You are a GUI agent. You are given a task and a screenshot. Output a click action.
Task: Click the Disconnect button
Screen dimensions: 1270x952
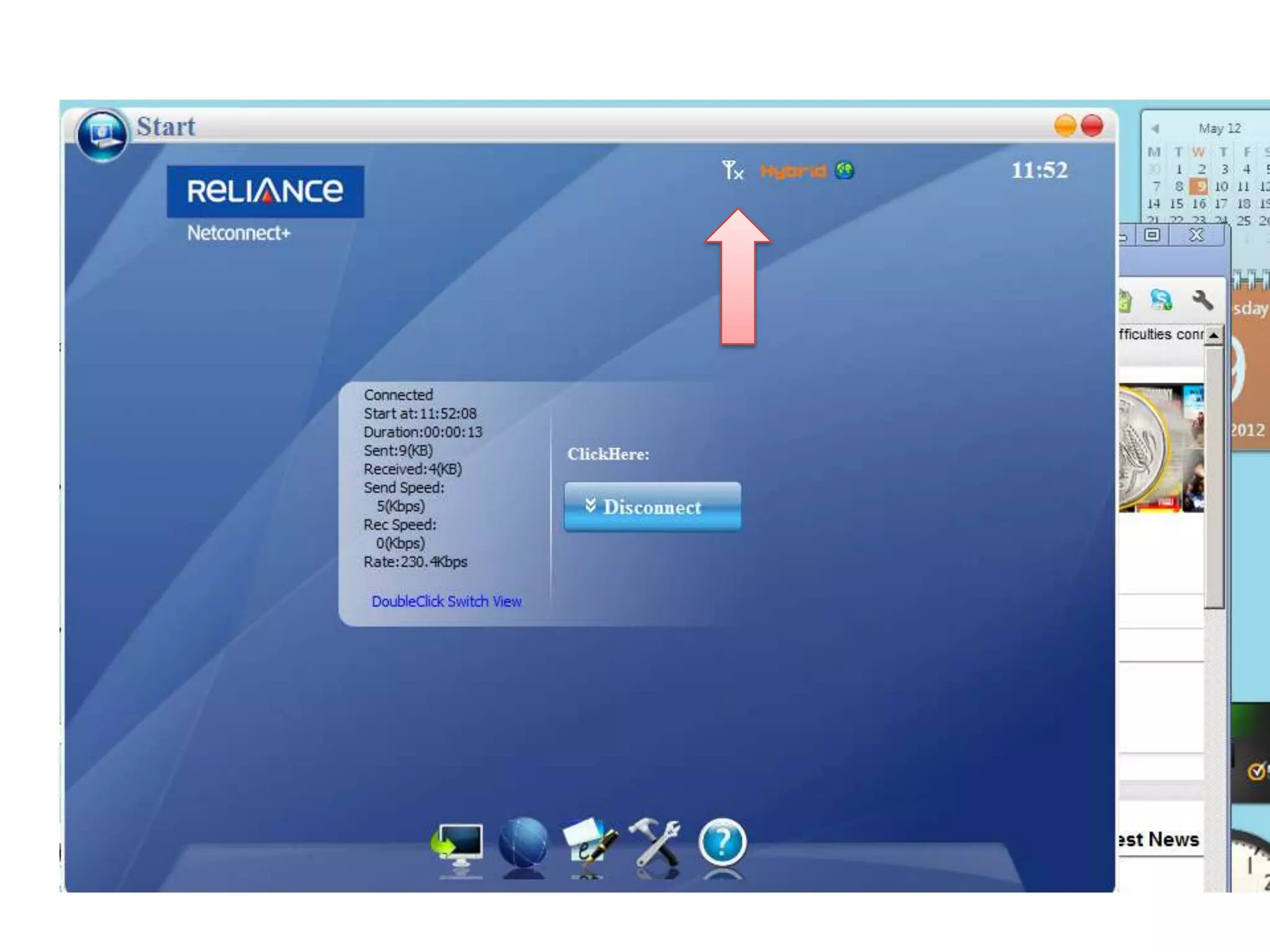(x=652, y=506)
